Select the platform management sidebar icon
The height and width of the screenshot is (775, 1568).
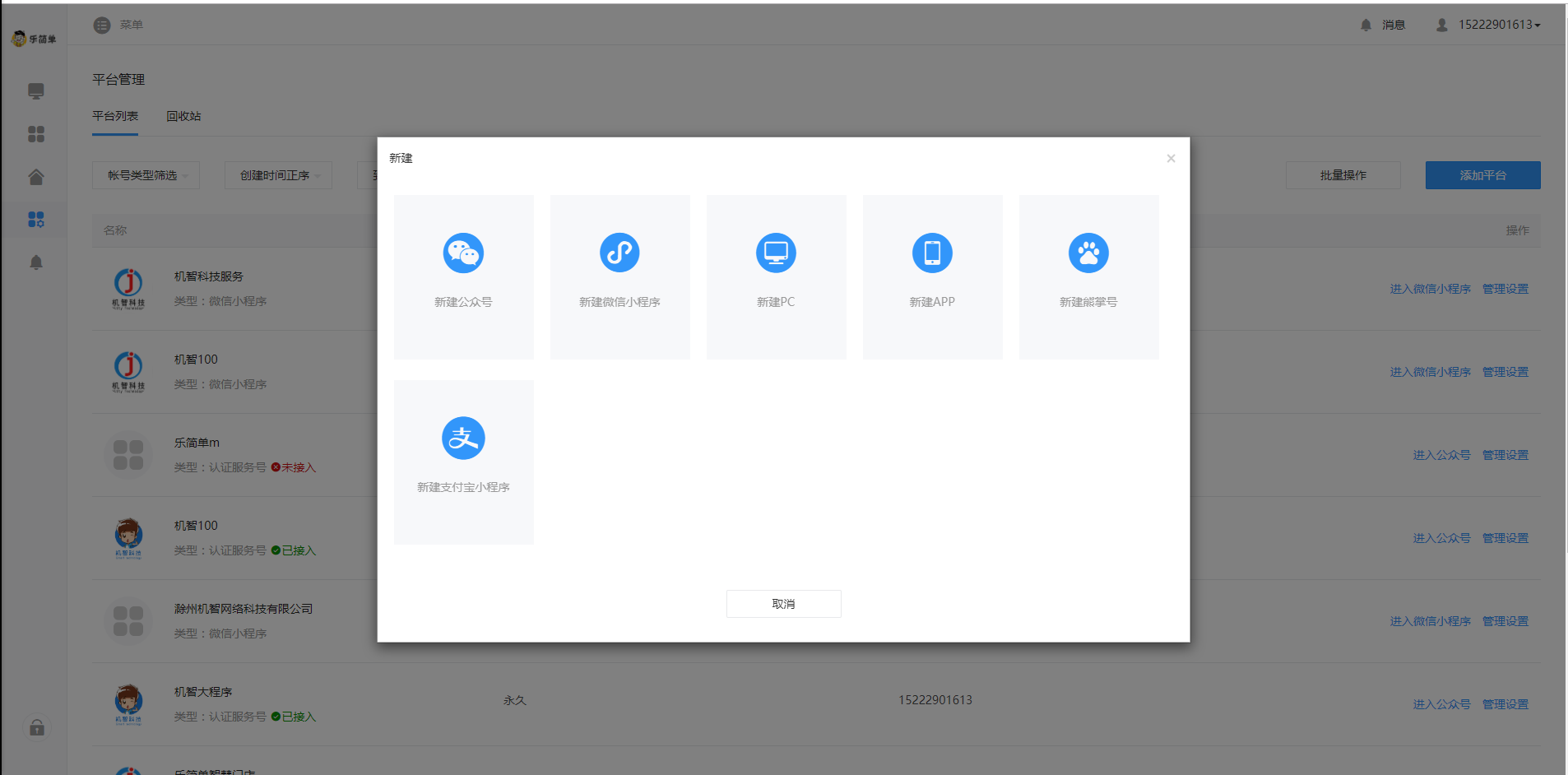(x=36, y=220)
